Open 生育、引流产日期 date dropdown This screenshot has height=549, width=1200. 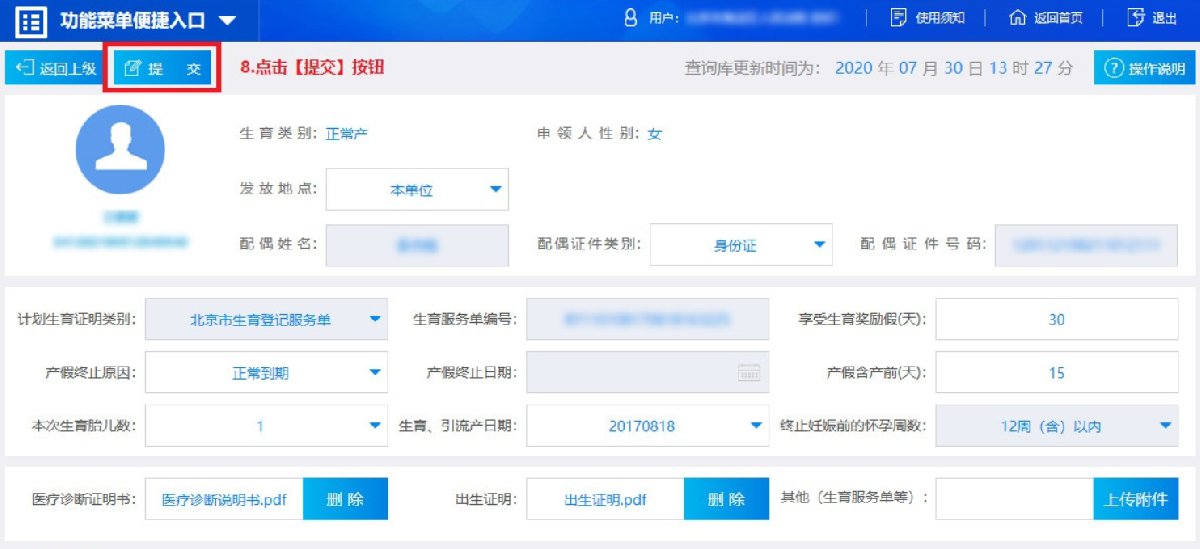click(x=648, y=426)
